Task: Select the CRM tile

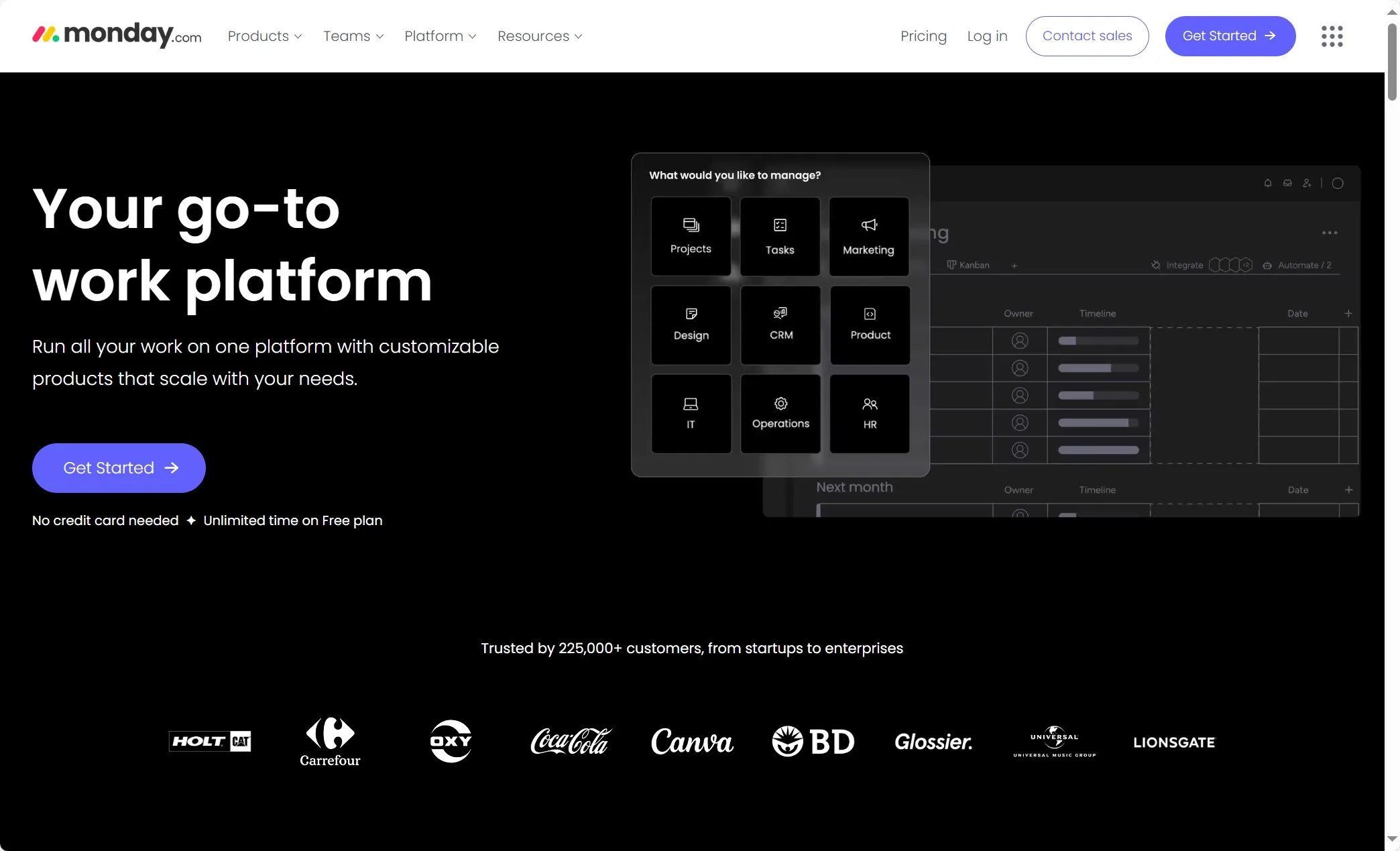Action: 780,325
